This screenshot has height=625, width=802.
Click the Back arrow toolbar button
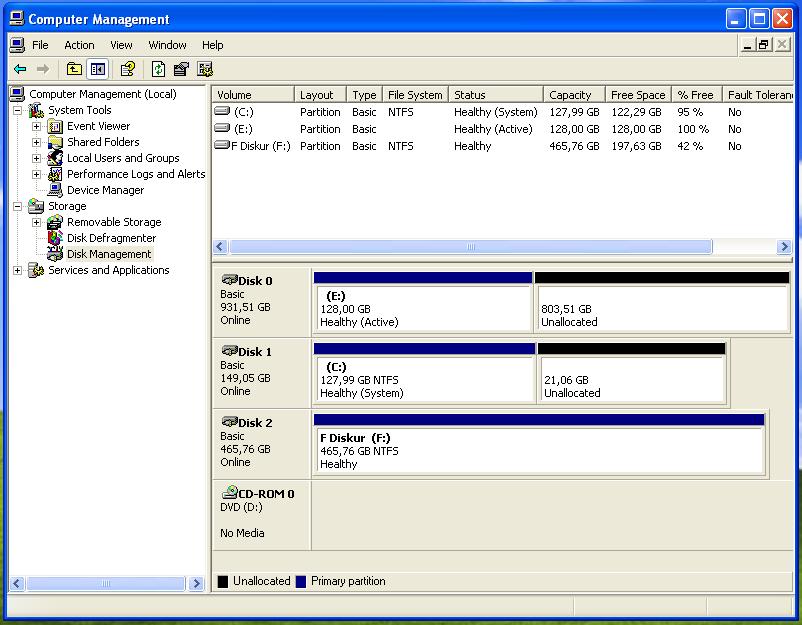point(20,69)
